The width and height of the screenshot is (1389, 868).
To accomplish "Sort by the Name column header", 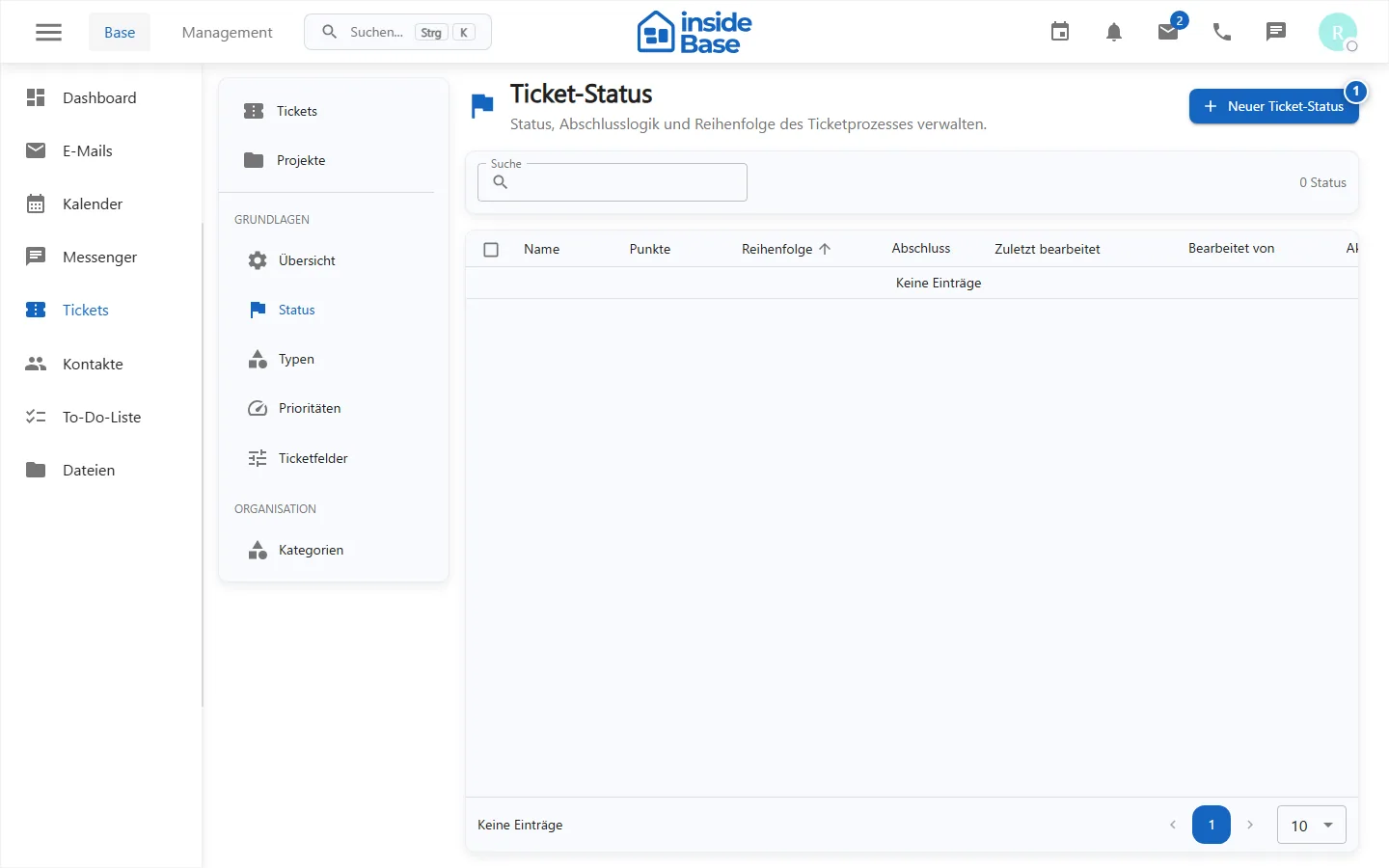I will pos(541,249).
